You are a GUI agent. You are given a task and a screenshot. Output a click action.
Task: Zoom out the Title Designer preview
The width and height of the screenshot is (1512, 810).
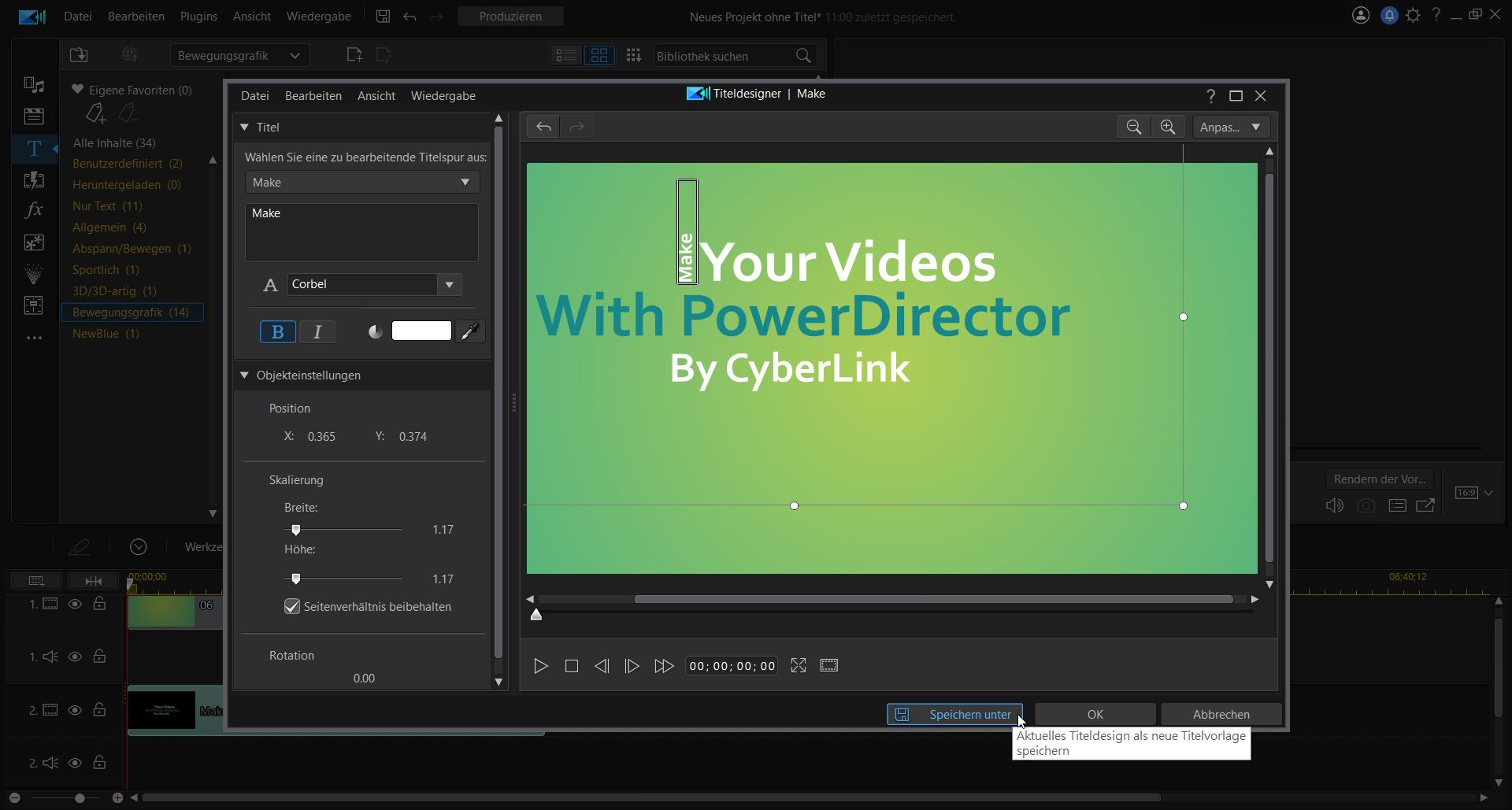[x=1134, y=127]
